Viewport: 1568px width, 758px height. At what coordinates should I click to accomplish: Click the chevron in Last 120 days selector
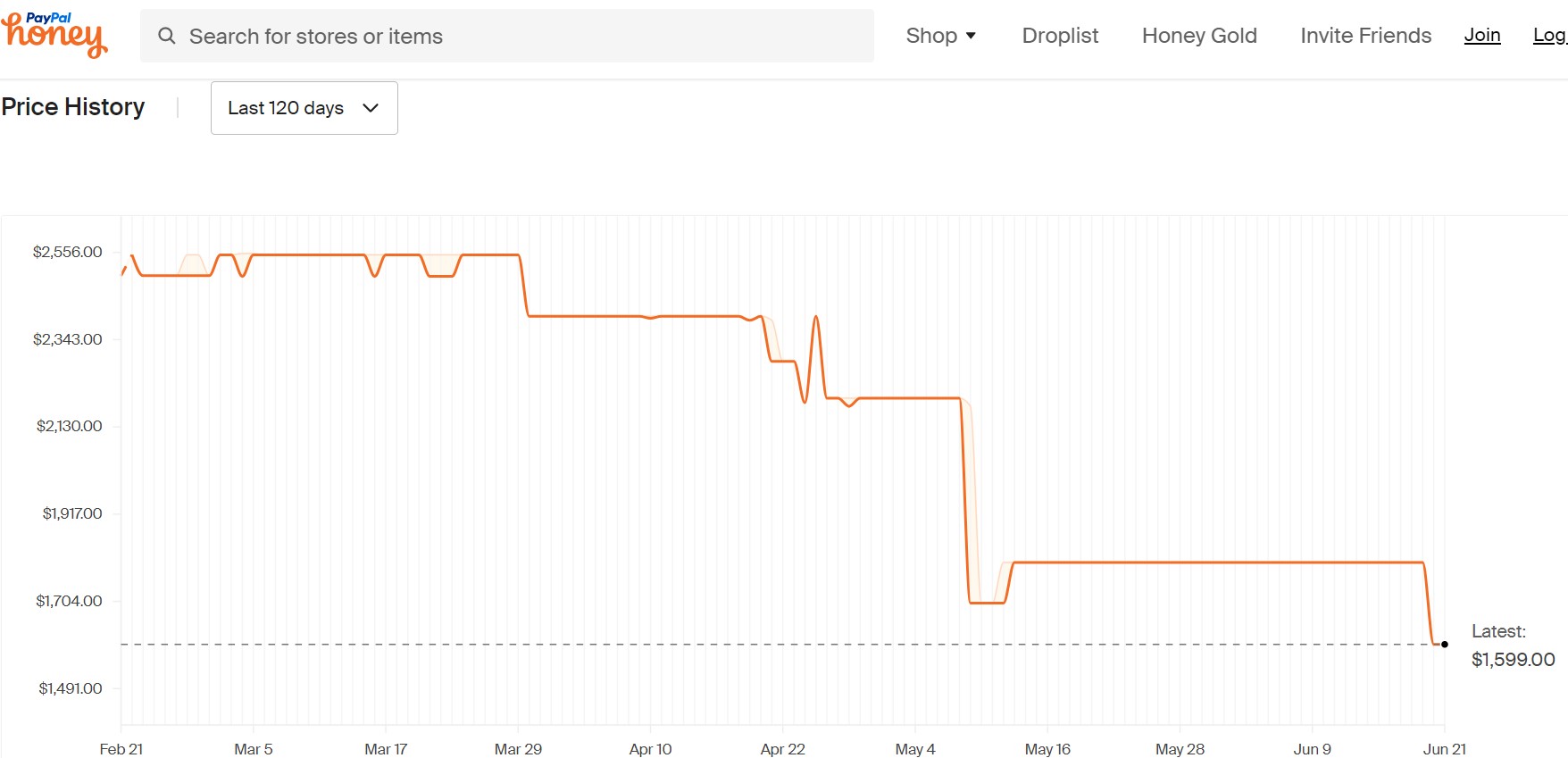coord(371,108)
